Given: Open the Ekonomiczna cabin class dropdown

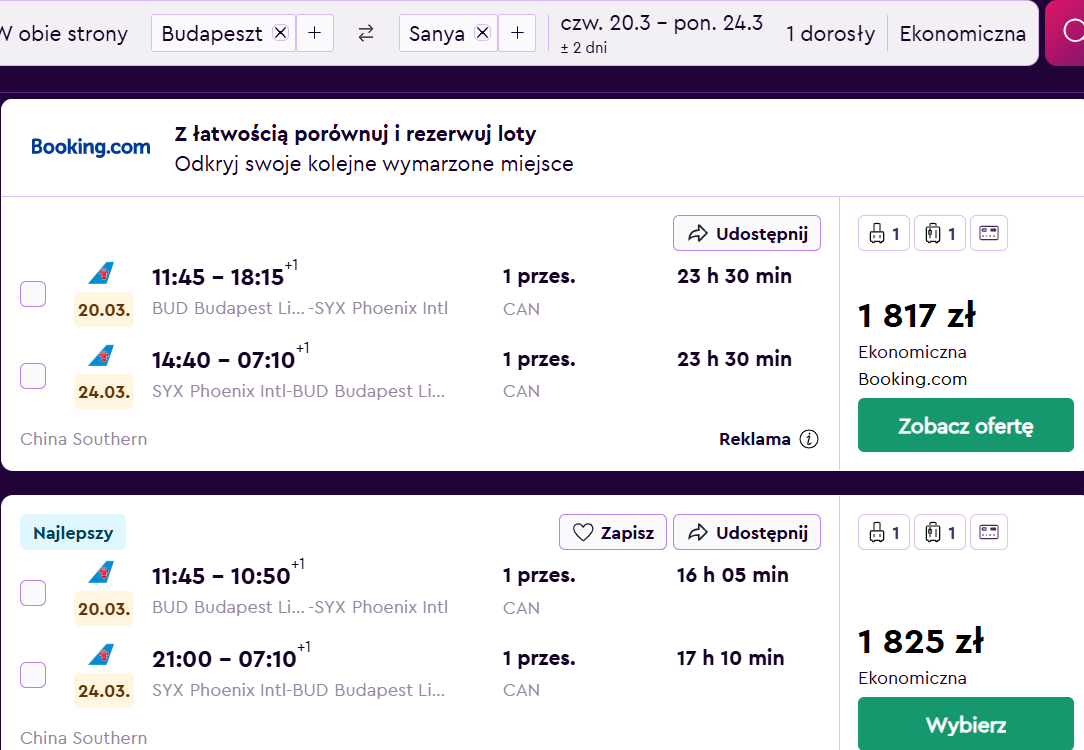Looking at the screenshot, I should [962, 33].
